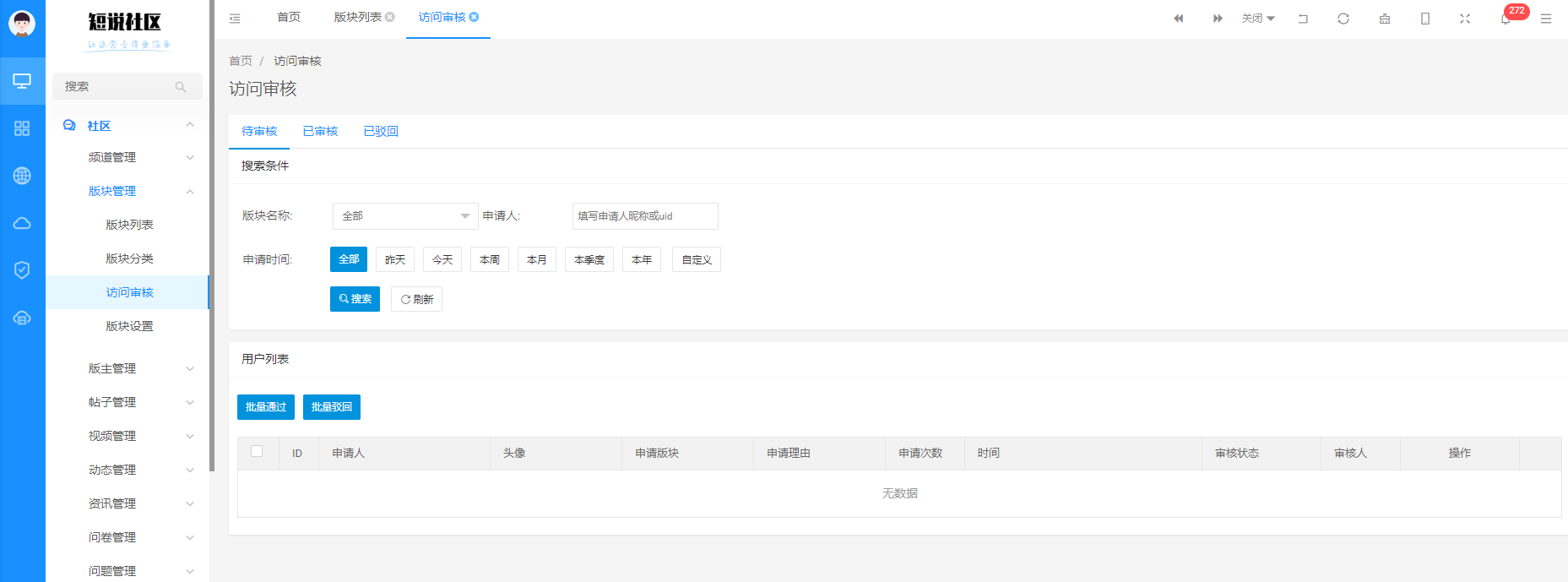Open the cloud server icon at sidebar bottom
This screenshot has height=582, width=1568.
pos(22,318)
